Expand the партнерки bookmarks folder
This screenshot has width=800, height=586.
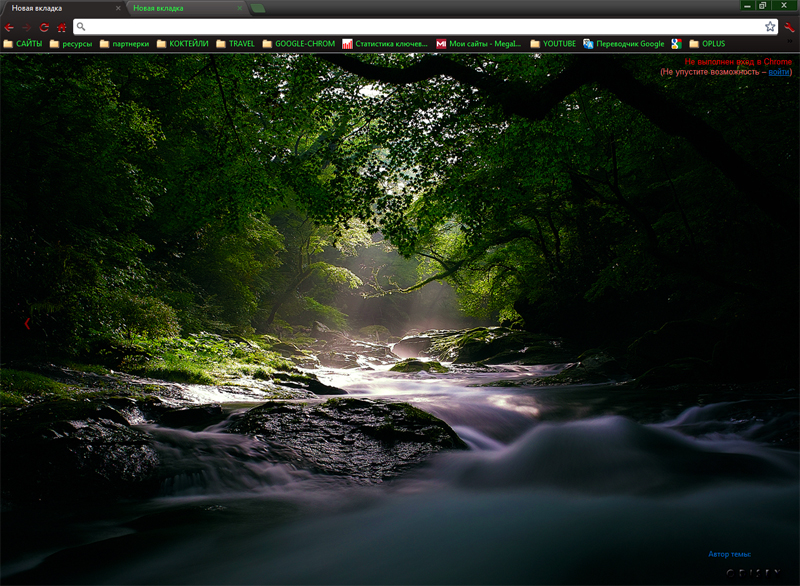click(124, 44)
